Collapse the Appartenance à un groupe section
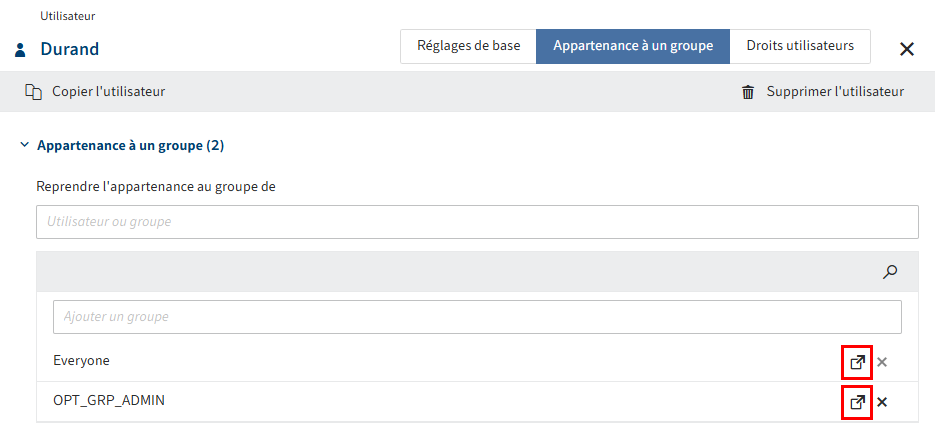Image resolution: width=935 pixels, height=447 pixels. coord(24,146)
